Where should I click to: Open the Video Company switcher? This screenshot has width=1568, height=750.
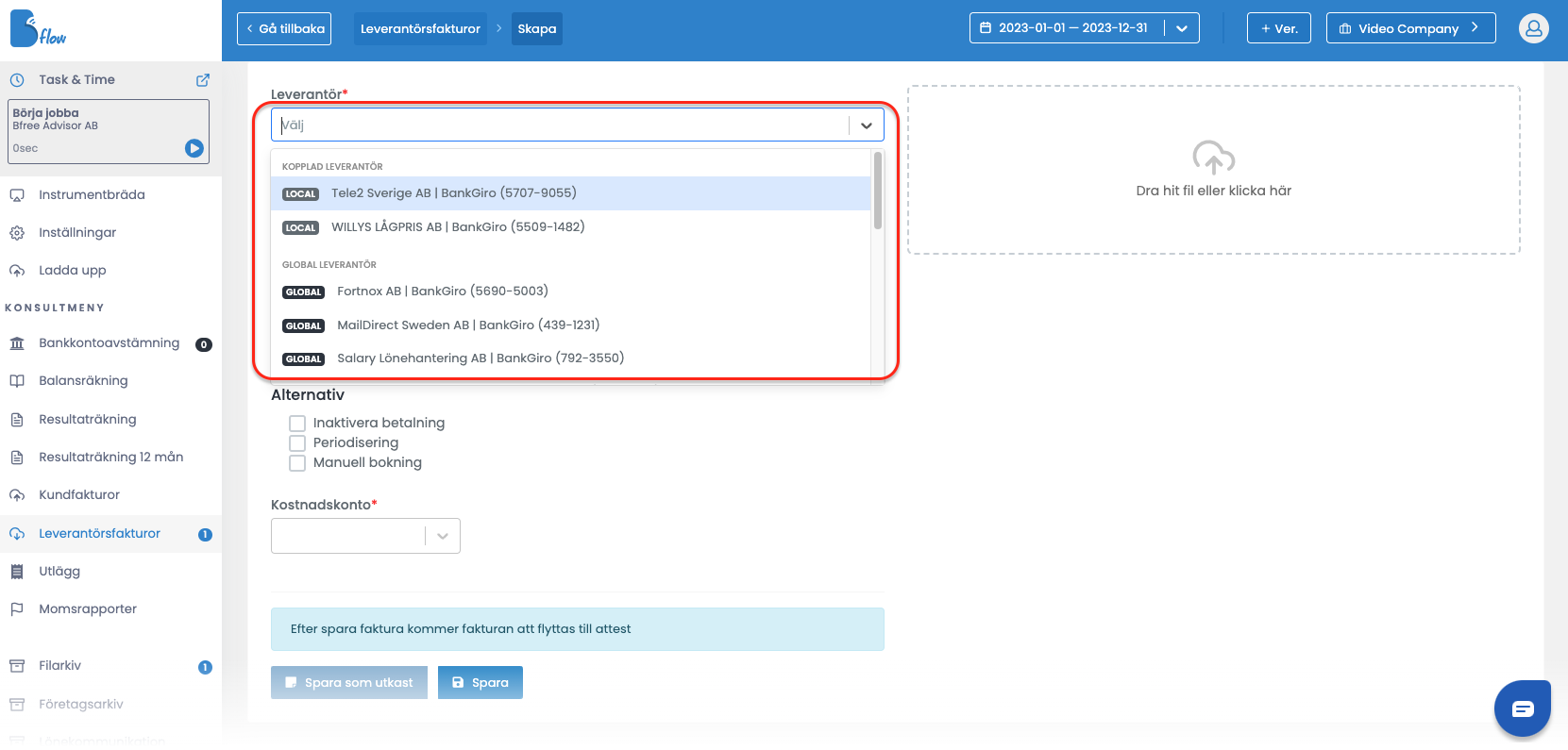1410,28
